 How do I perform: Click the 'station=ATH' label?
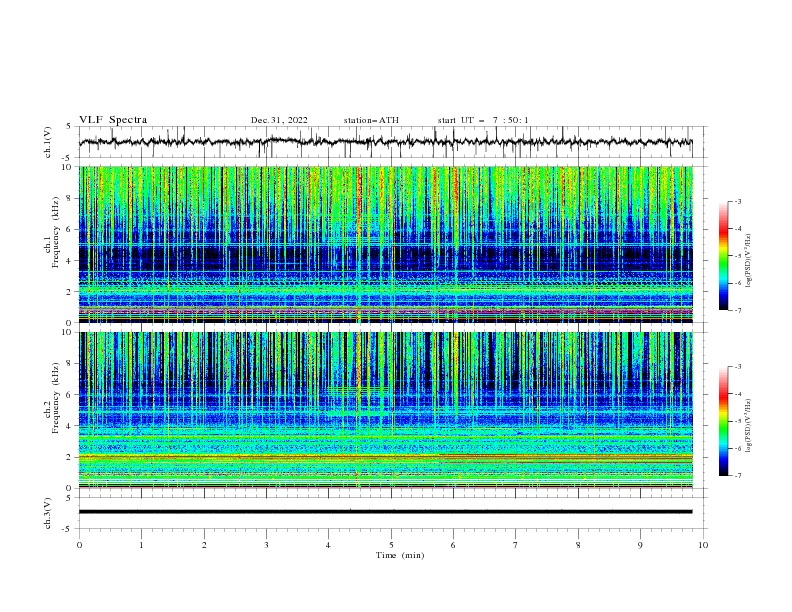(371, 120)
